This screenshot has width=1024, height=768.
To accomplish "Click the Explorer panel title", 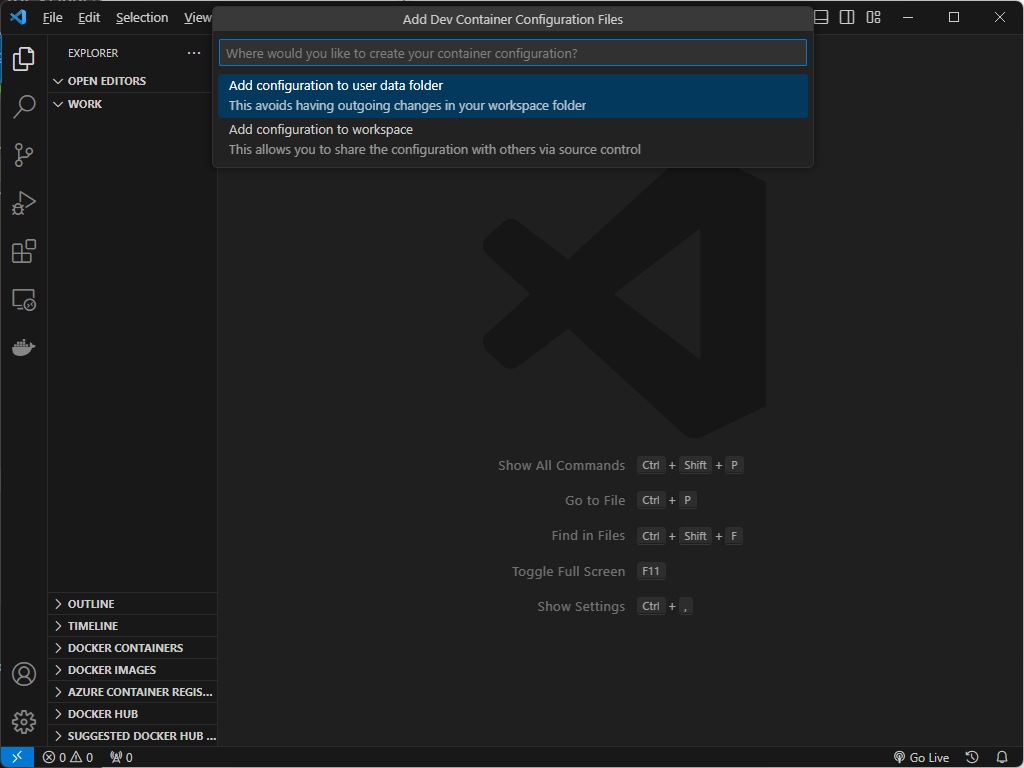I will pos(93,53).
